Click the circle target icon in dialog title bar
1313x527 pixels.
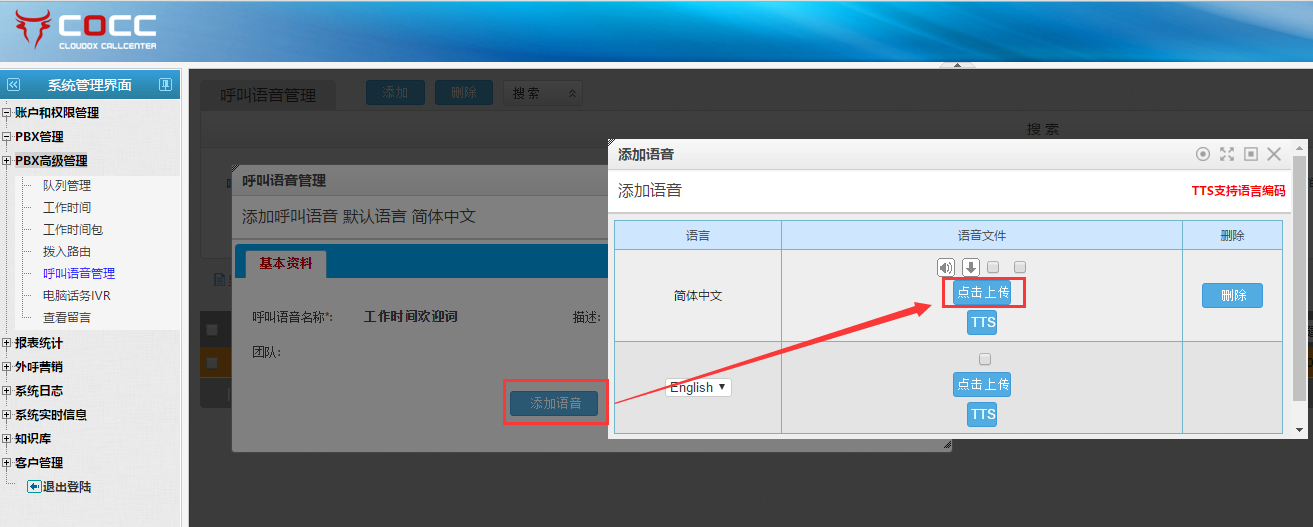[x=1203, y=154]
